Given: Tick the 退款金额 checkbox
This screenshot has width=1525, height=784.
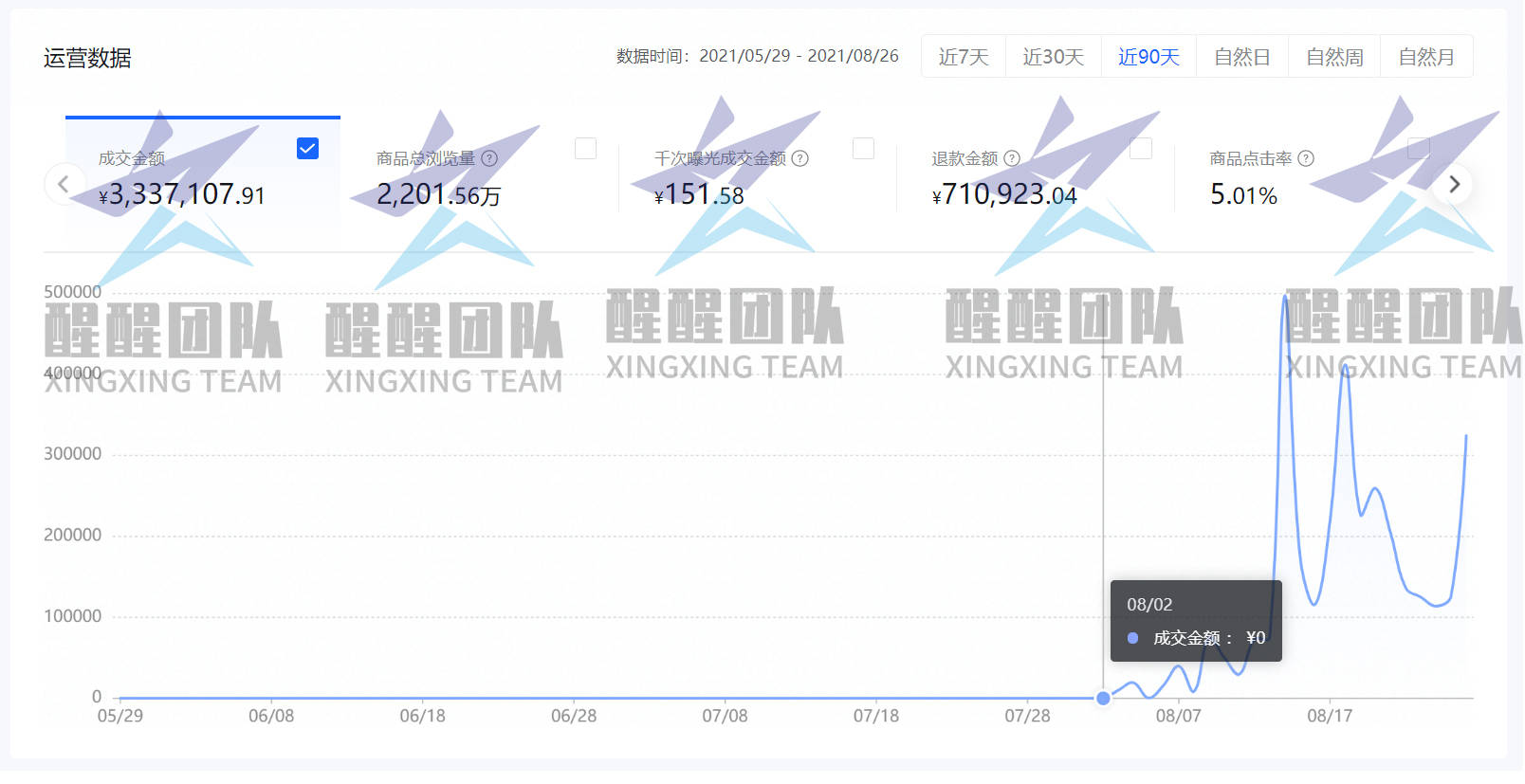Looking at the screenshot, I should click(x=1141, y=148).
